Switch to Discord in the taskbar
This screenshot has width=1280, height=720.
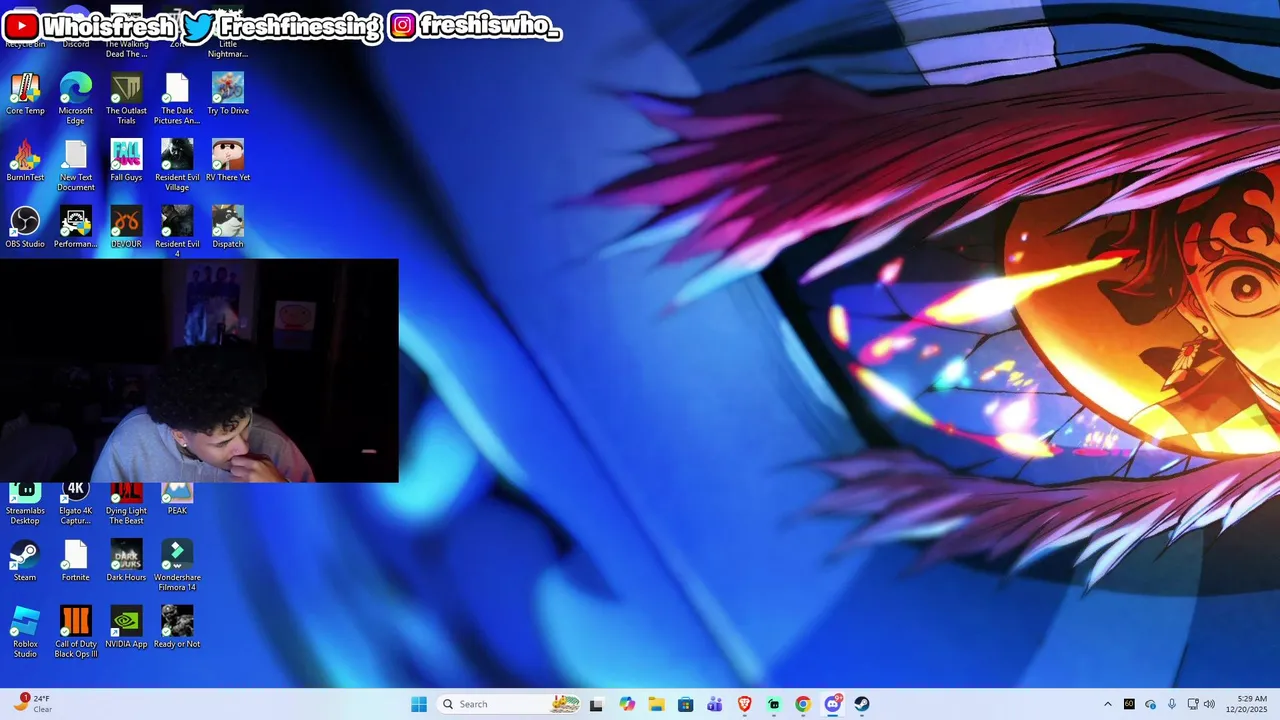click(832, 704)
